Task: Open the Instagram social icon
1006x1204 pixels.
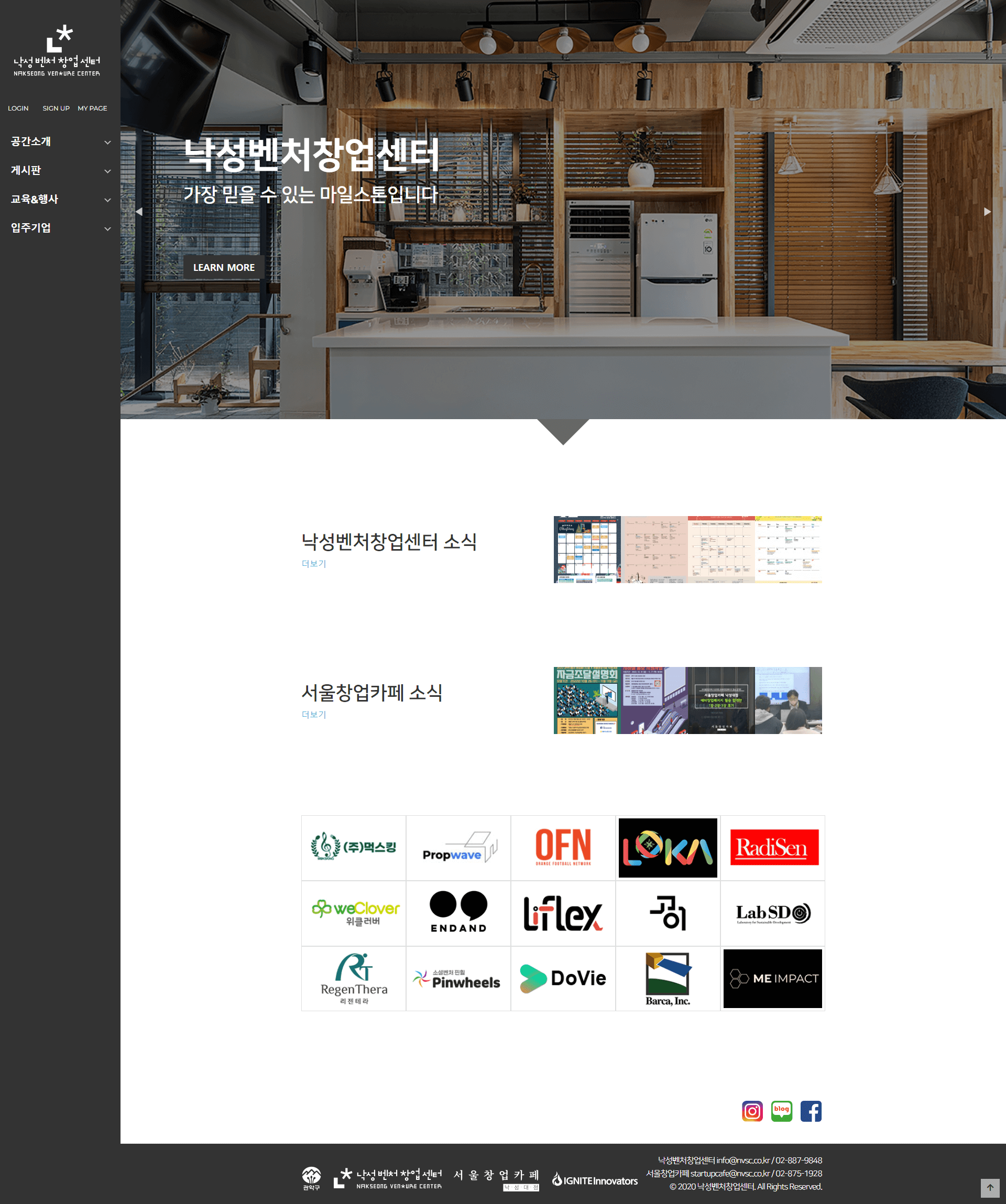Action: coord(752,1111)
